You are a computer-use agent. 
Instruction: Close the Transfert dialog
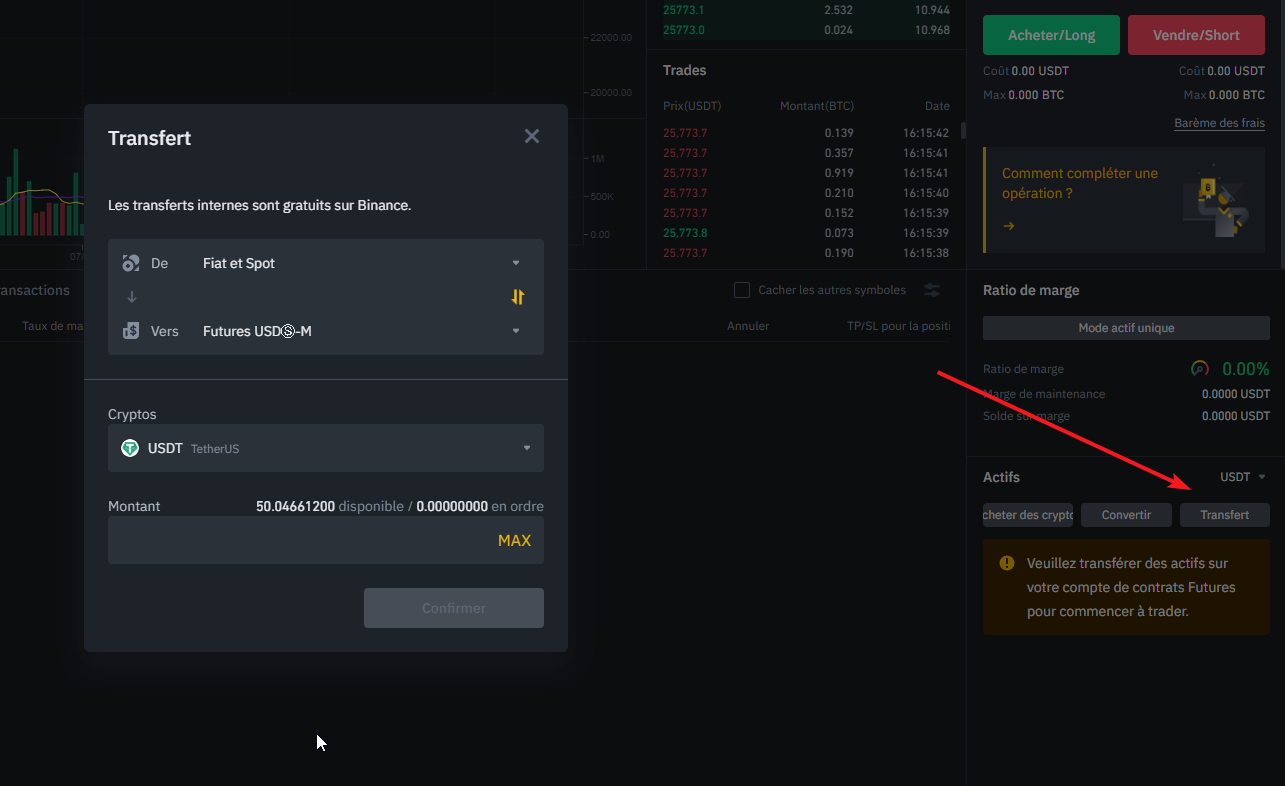[532, 136]
